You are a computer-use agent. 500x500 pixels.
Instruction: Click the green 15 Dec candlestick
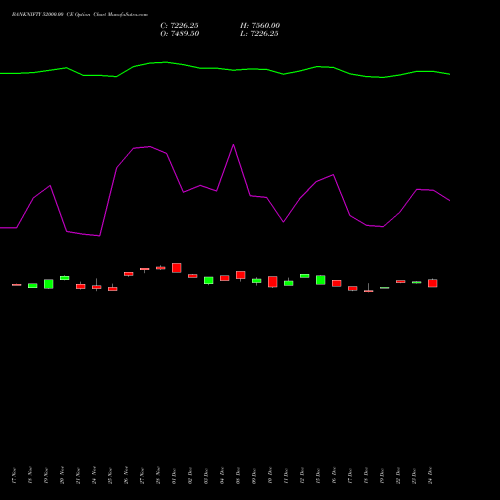321,280
